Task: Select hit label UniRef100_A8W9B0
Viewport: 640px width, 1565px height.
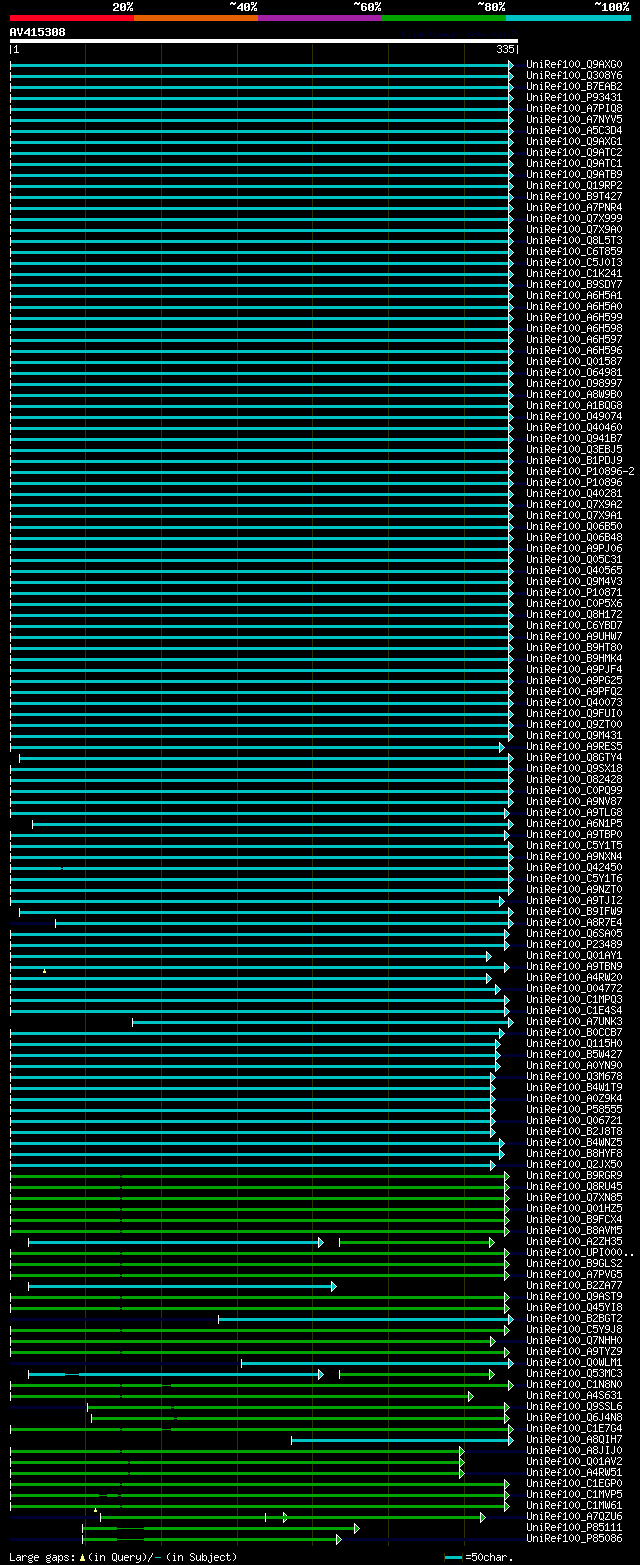Action: (574, 395)
